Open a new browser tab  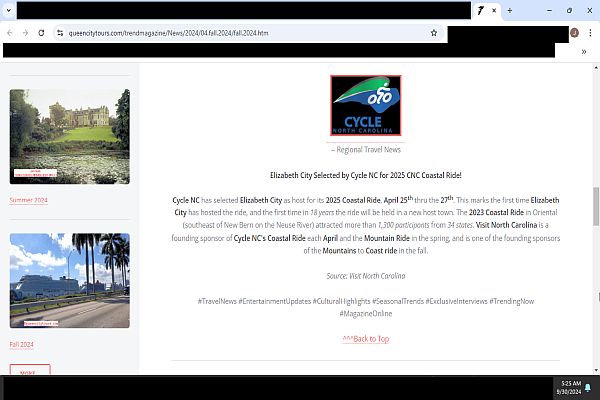point(509,10)
